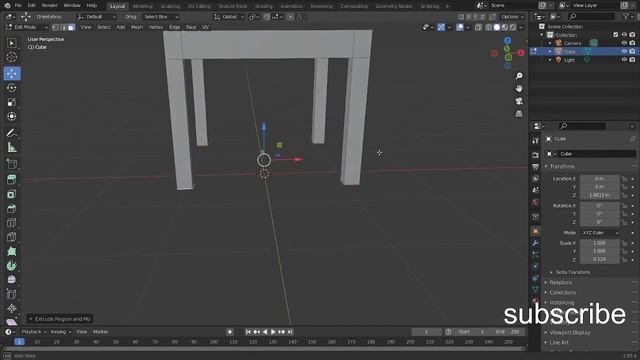
Task: Choose the Measure tool
Action: pyautogui.click(x=11, y=147)
